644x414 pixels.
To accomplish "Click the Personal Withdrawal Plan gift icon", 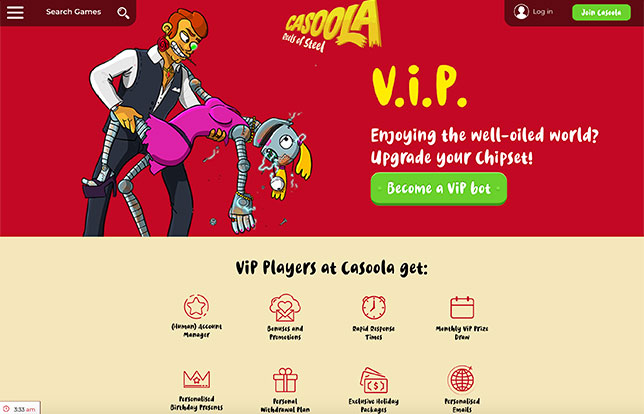I will (x=285, y=380).
